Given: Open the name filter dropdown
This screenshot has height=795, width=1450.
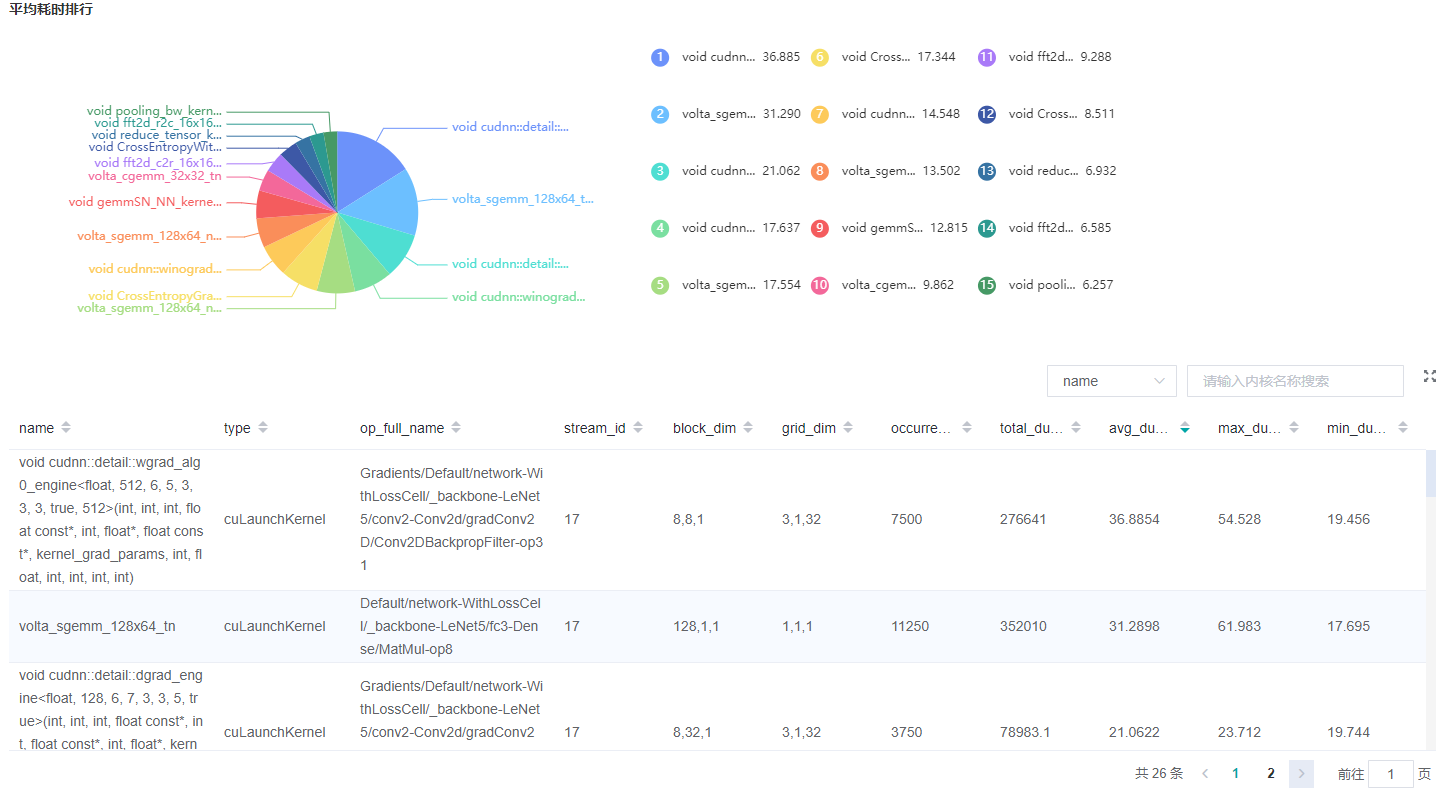Looking at the screenshot, I should pyautogui.click(x=1111, y=381).
